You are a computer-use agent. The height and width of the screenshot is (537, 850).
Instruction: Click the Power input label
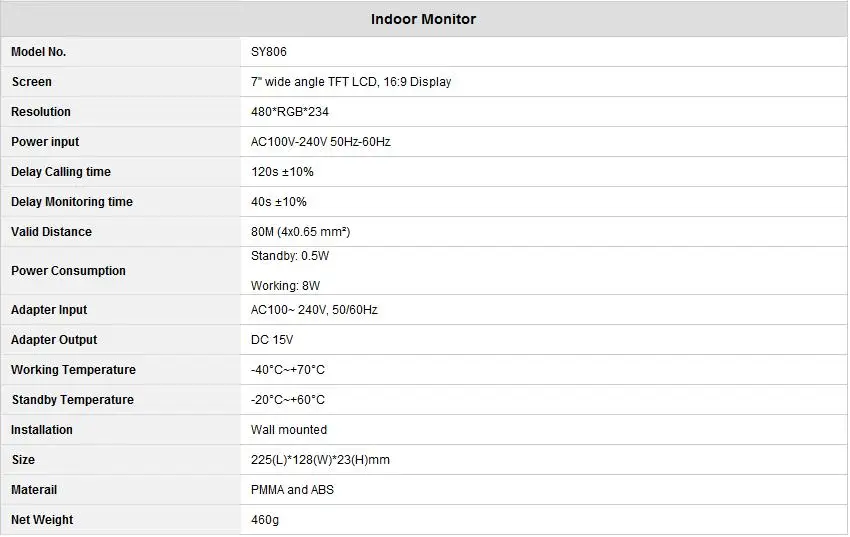[45, 142]
